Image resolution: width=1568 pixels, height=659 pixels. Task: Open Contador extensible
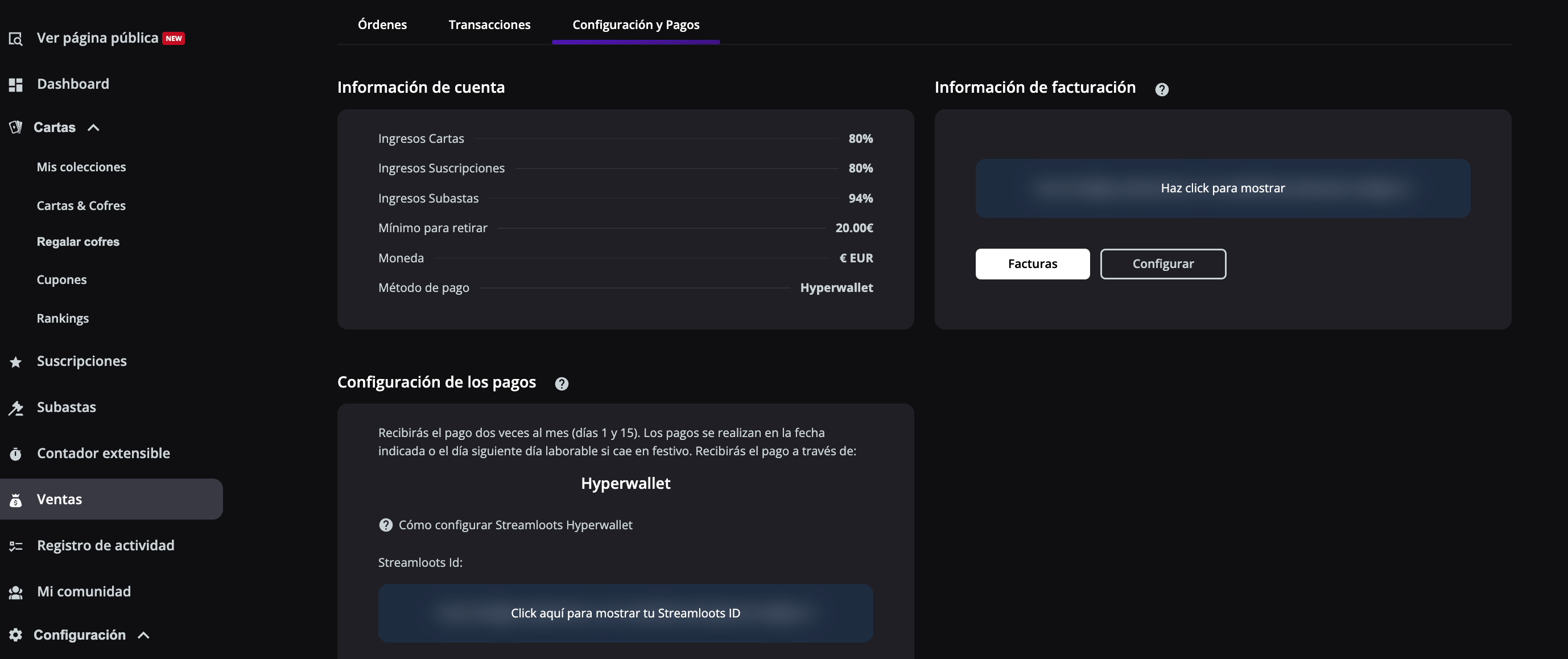(104, 454)
